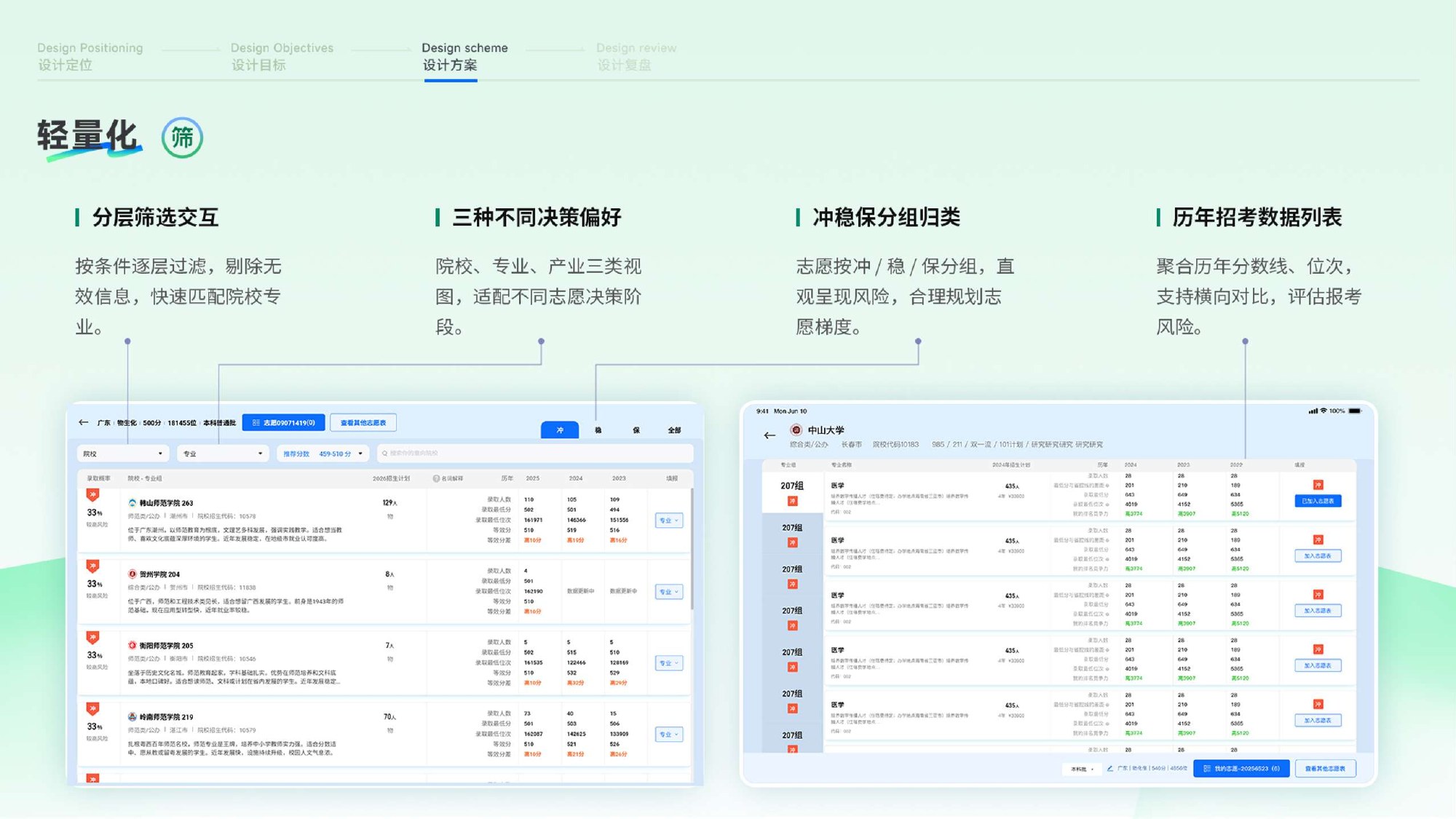This screenshot has height=819, width=1456.
Task: Click the pencil edit icon near 广东 info
Action: point(1110,768)
